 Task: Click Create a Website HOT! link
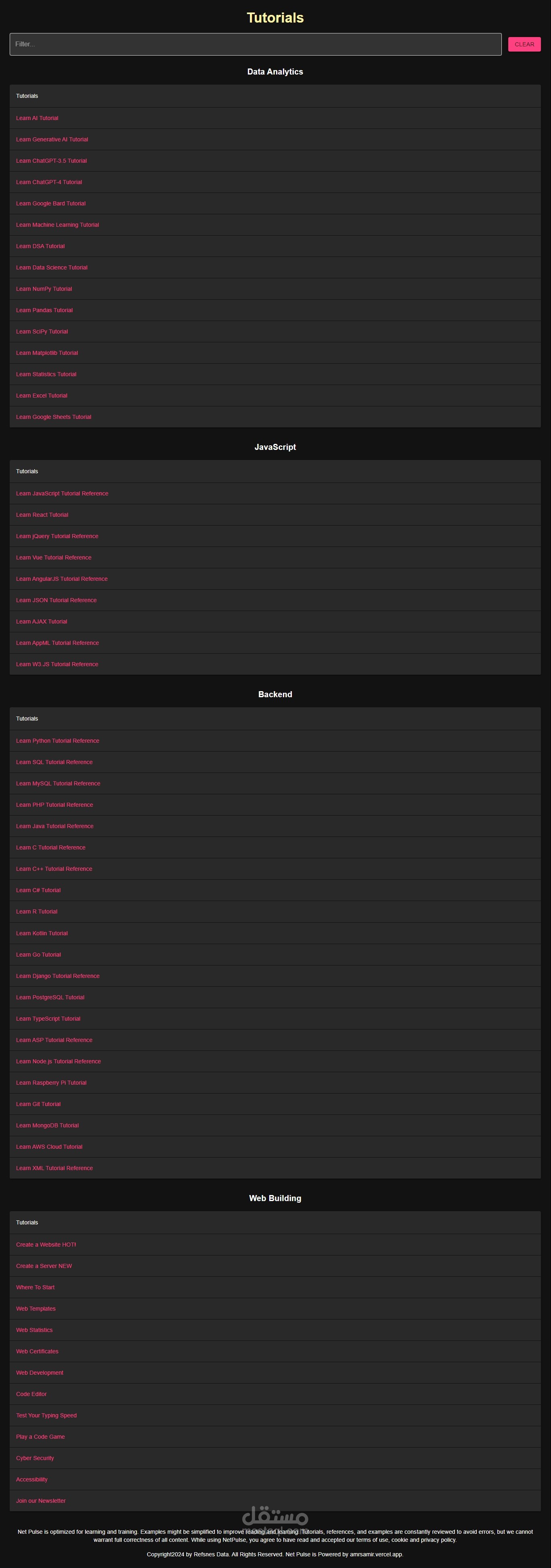coord(46,1244)
